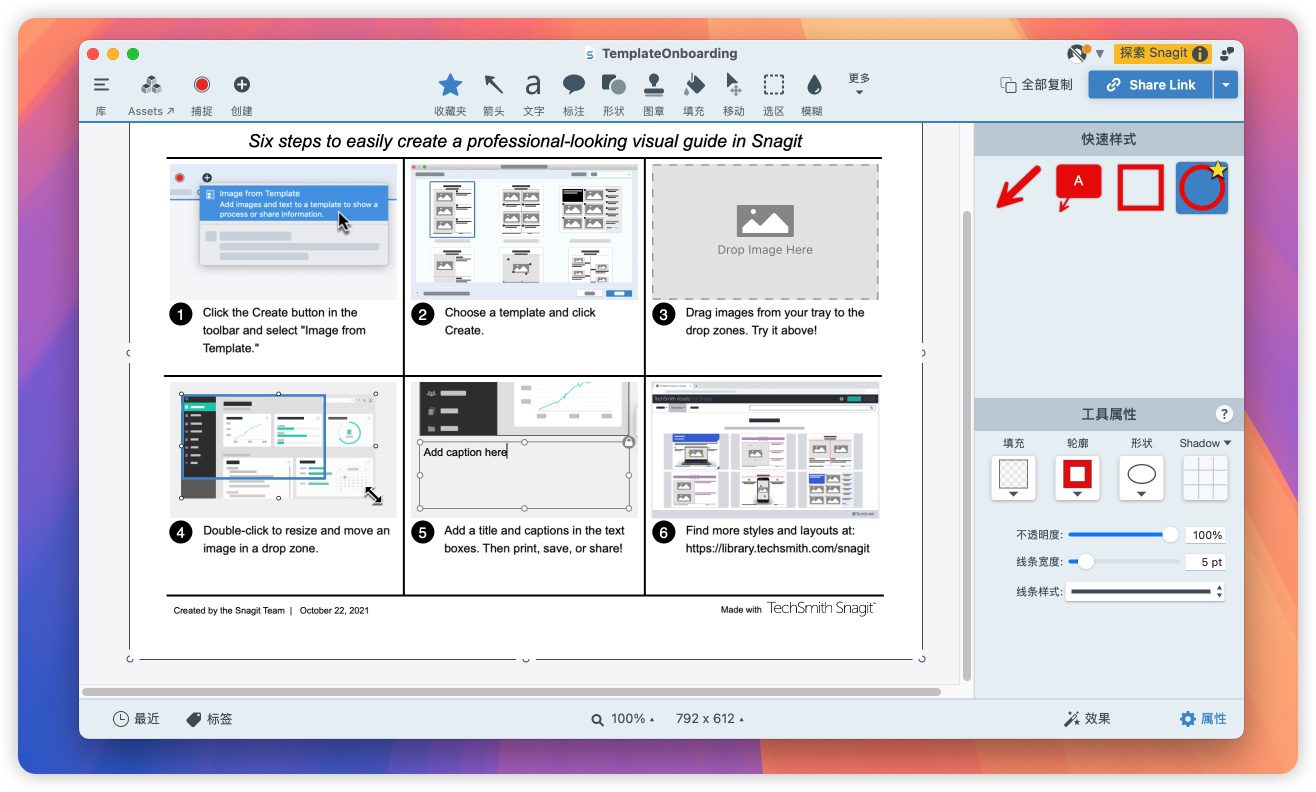
Task: Apply the red circle favorite quick style
Action: pos(1202,188)
